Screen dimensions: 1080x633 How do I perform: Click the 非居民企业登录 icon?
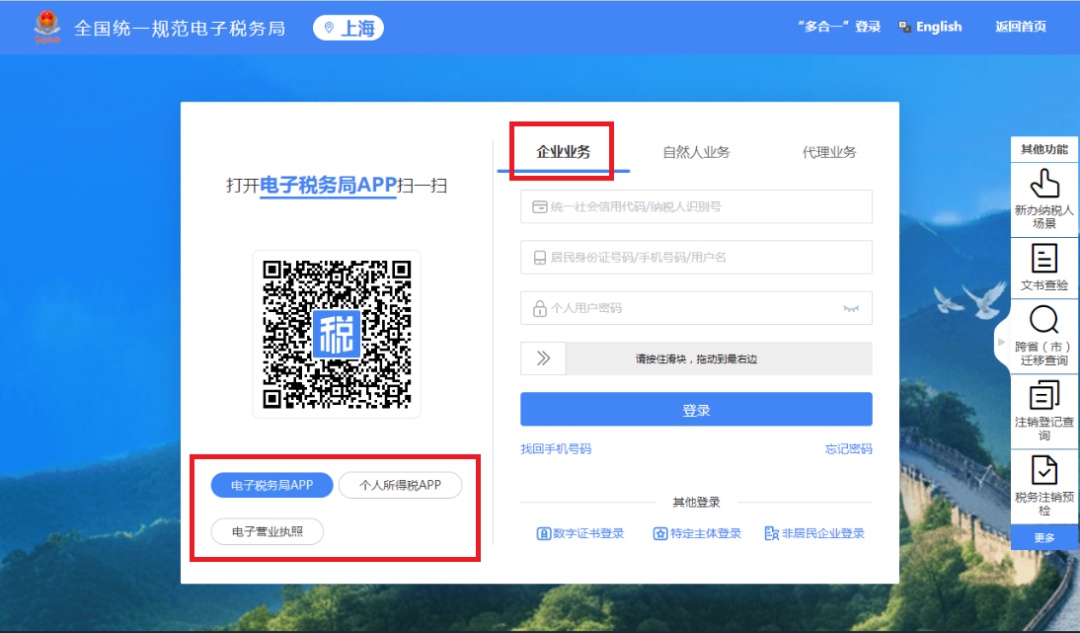[x=771, y=534]
